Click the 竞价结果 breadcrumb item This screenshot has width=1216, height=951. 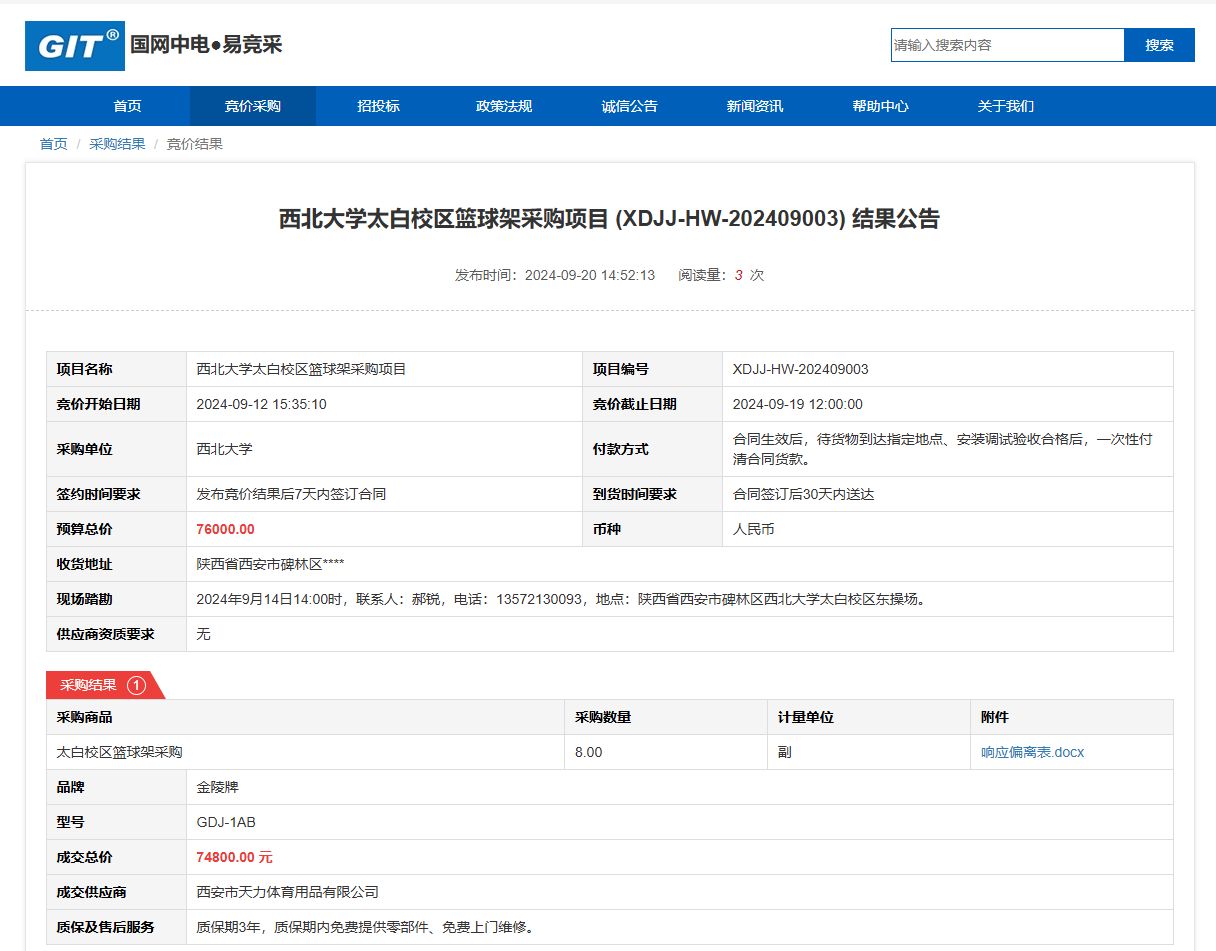[x=194, y=144]
